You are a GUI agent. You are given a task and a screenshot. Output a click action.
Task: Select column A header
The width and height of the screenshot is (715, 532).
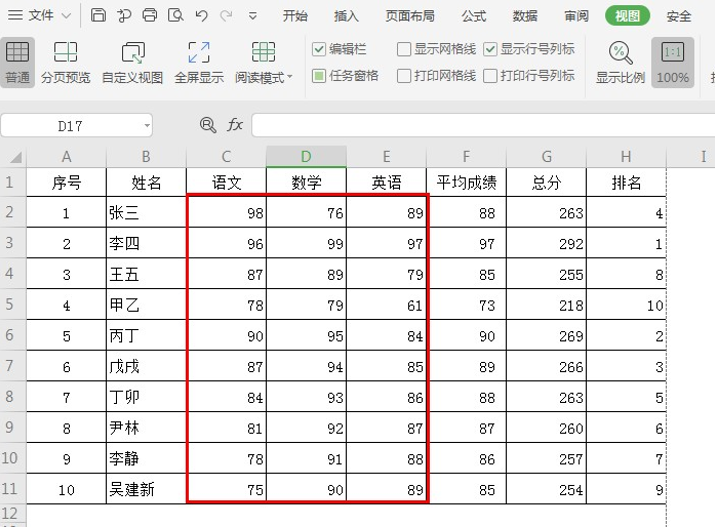(x=67, y=157)
